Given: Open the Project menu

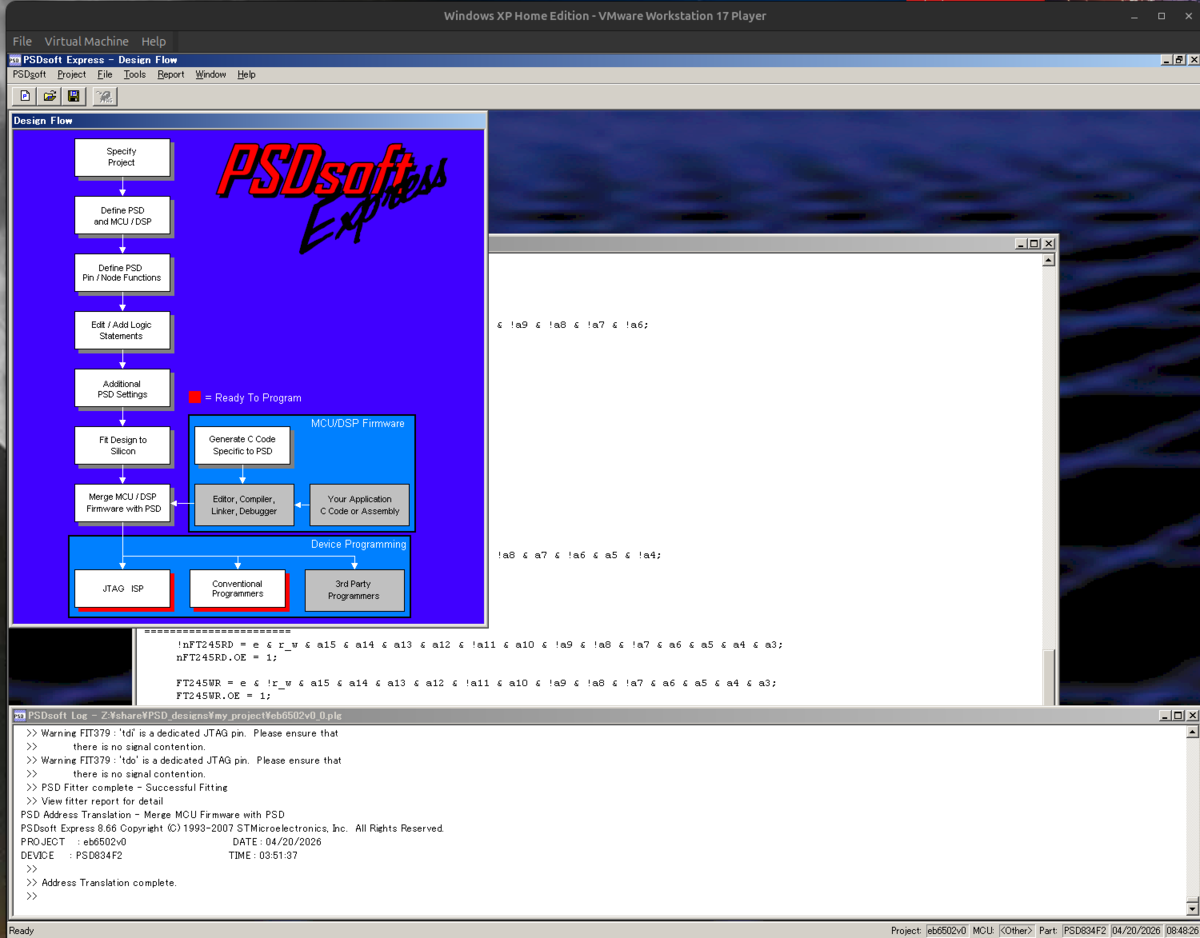Looking at the screenshot, I should [x=71, y=75].
